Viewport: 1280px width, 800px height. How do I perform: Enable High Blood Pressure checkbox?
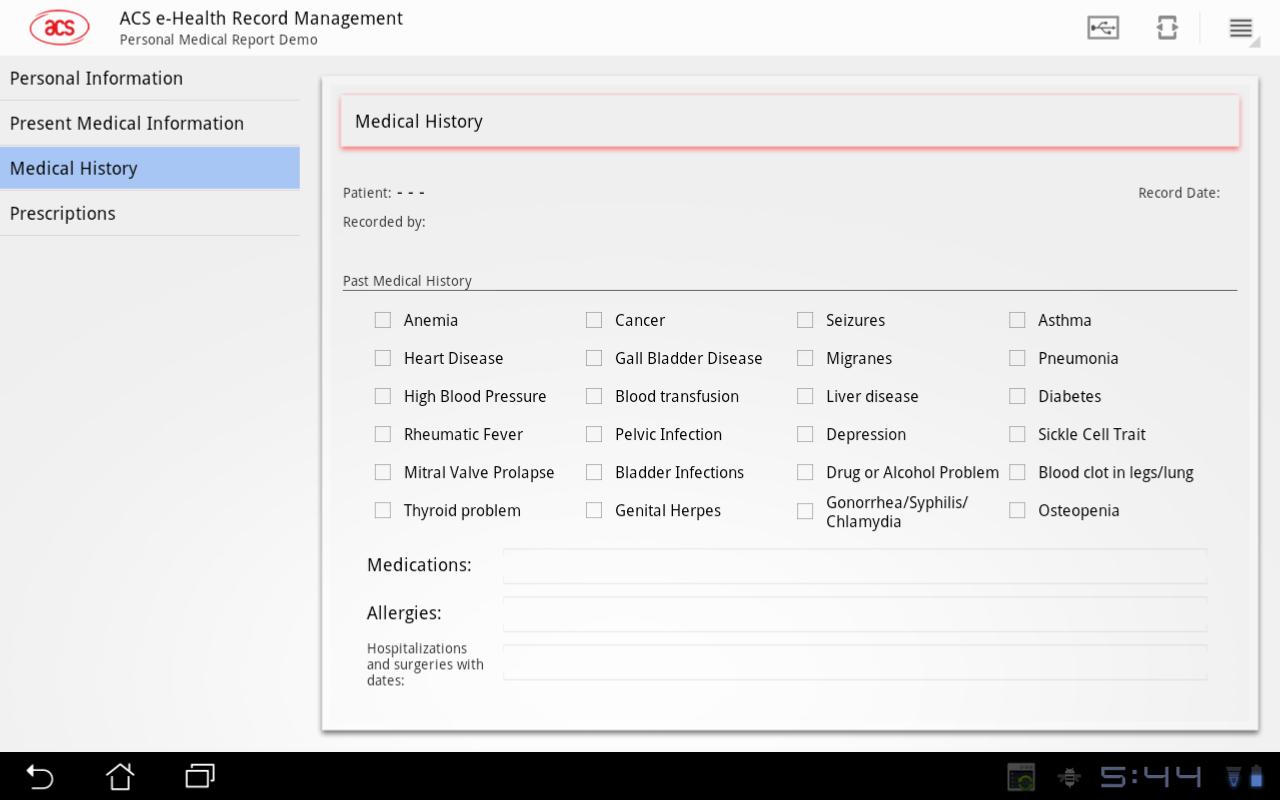click(383, 396)
